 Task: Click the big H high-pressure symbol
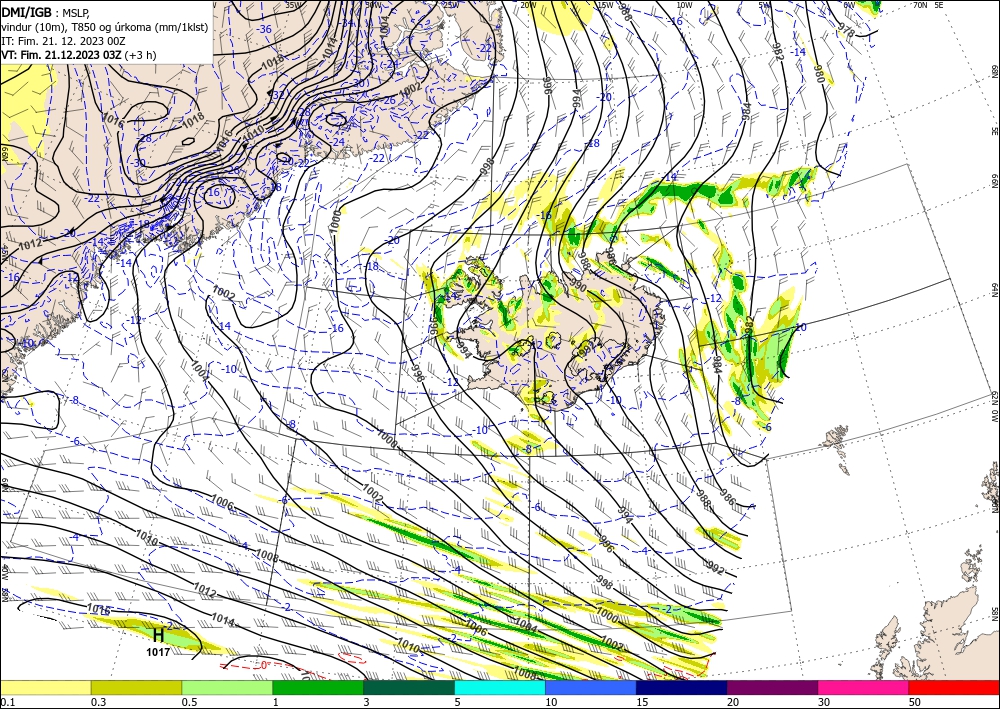(x=158, y=635)
